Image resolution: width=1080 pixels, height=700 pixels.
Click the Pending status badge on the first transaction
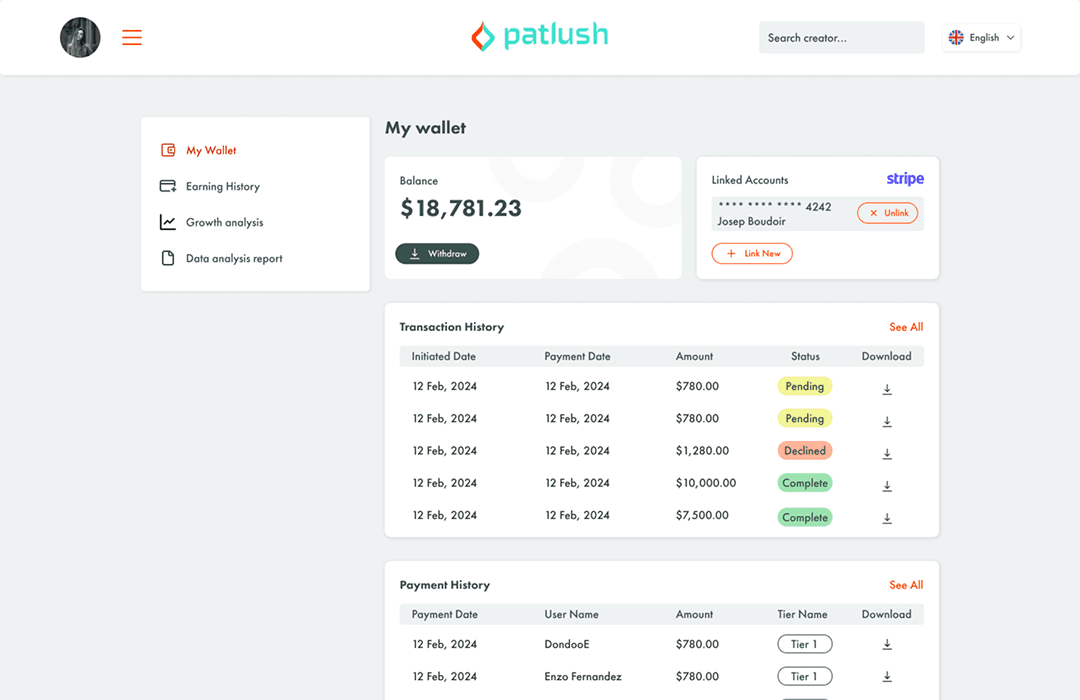804,386
